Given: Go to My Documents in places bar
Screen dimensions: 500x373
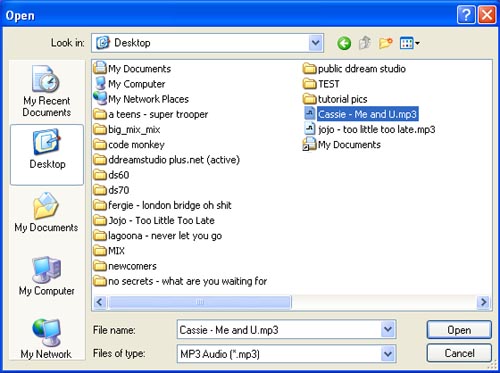Looking at the screenshot, I should click(x=46, y=212).
